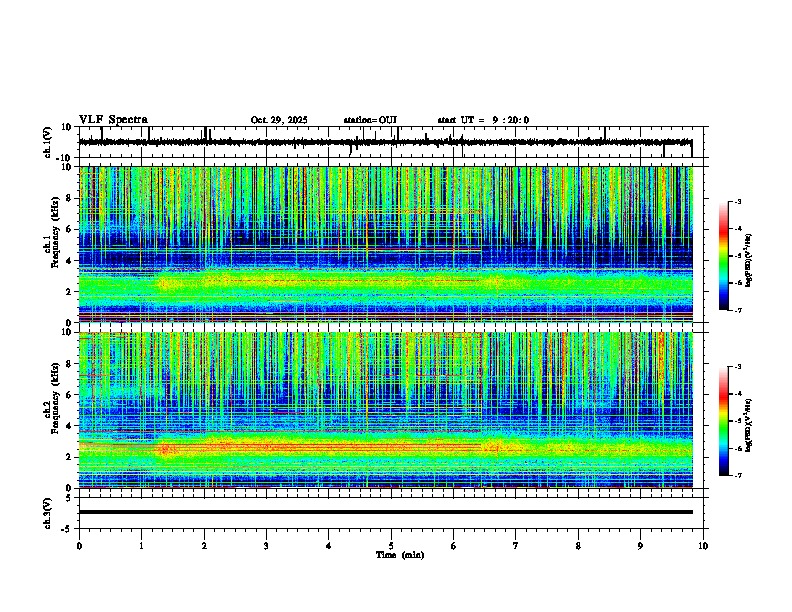
Task: Click time axis tick "3"
Action: [266, 546]
